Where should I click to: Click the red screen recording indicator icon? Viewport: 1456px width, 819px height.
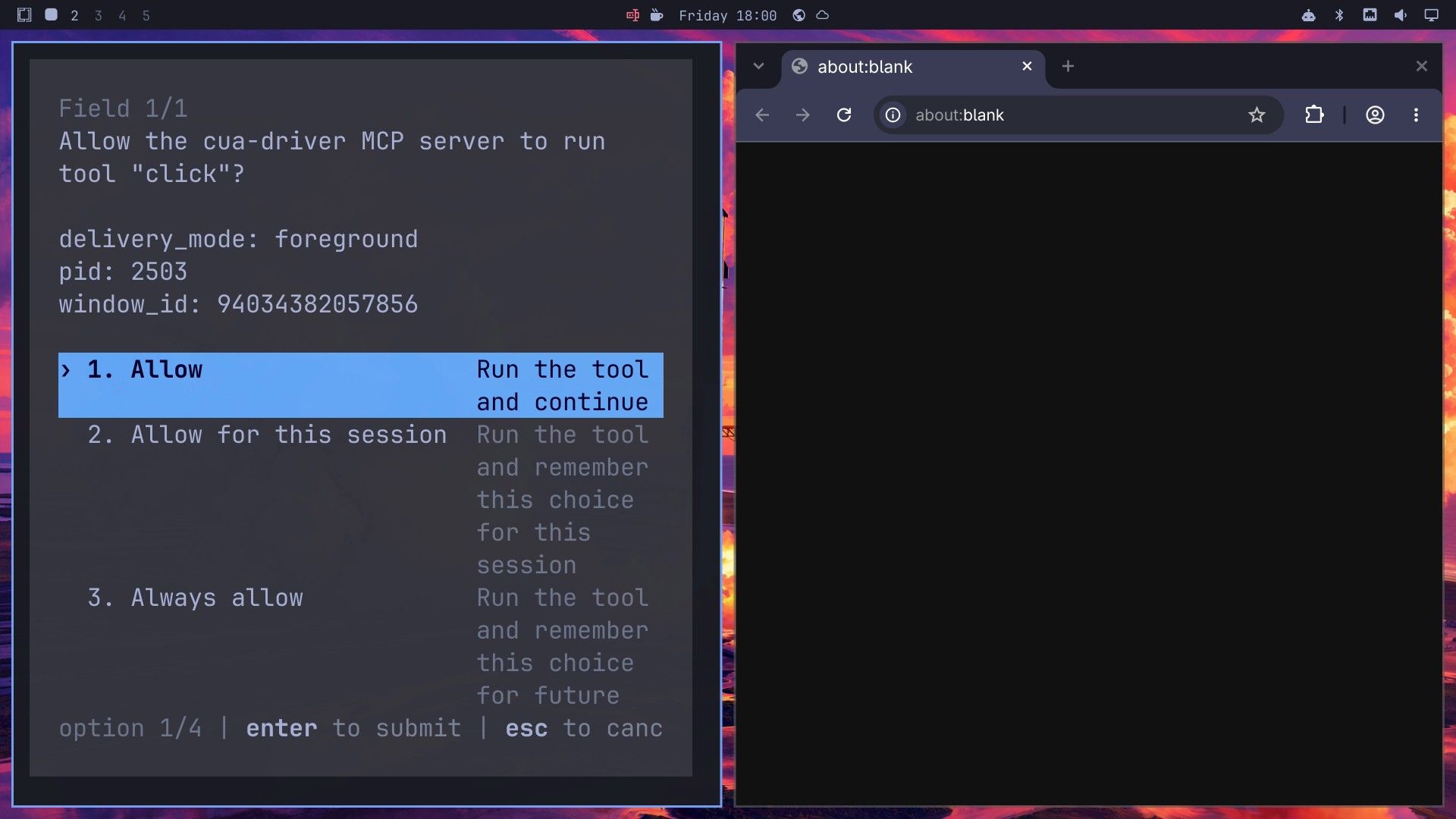tap(632, 15)
